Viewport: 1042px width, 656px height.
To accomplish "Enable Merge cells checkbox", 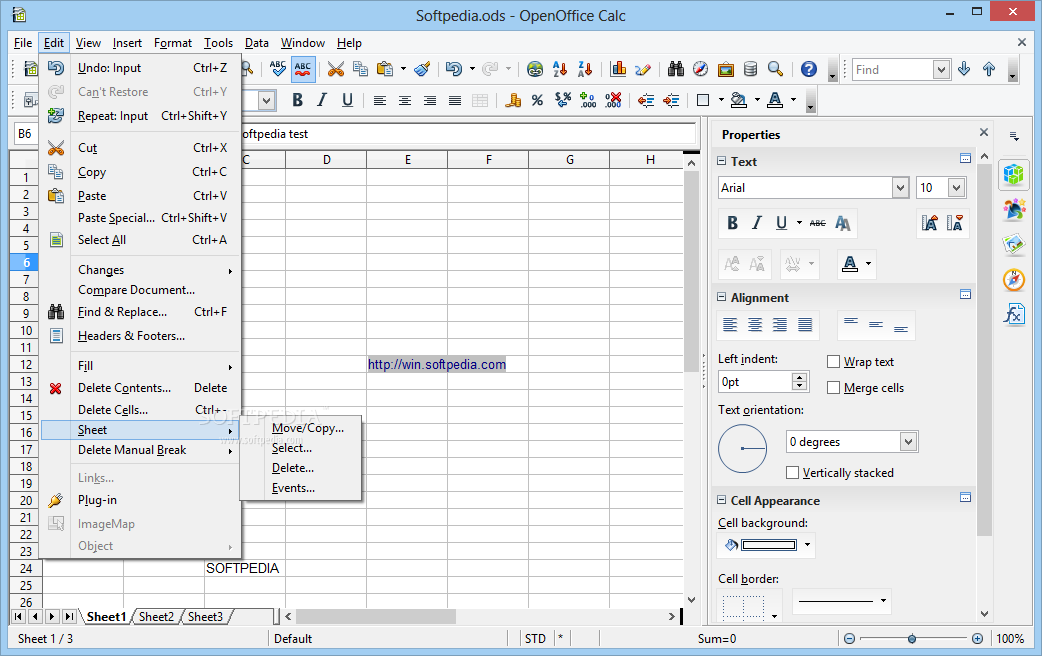I will pyautogui.click(x=833, y=387).
